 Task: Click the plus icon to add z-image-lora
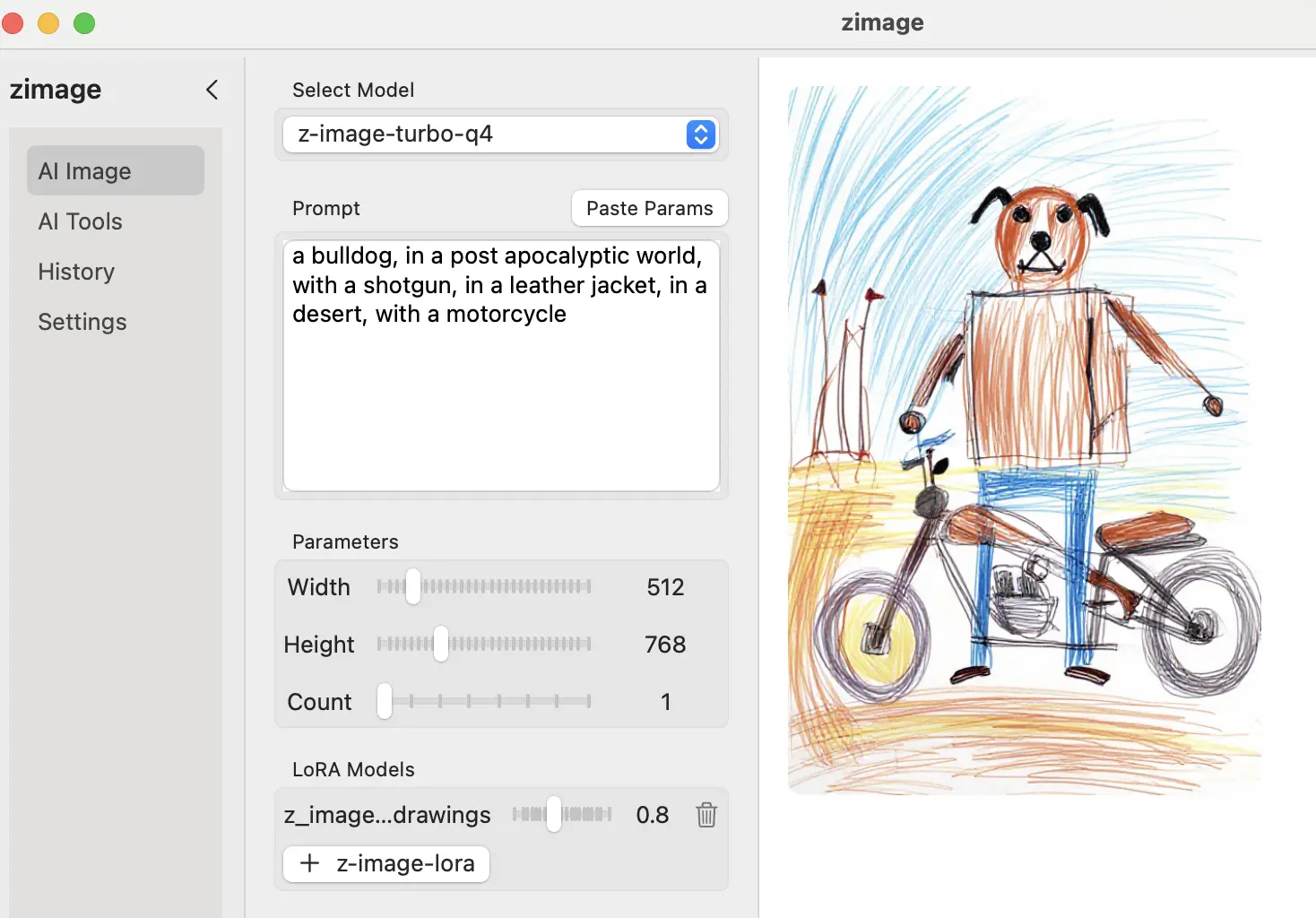pyautogui.click(x=309, y=863)
